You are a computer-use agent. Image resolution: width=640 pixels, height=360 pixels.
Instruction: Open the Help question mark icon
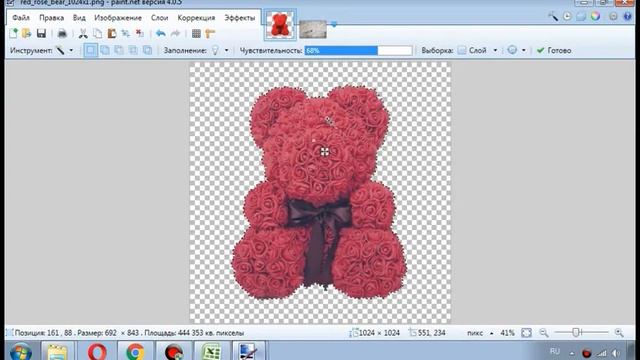click(x=627, y=16)
